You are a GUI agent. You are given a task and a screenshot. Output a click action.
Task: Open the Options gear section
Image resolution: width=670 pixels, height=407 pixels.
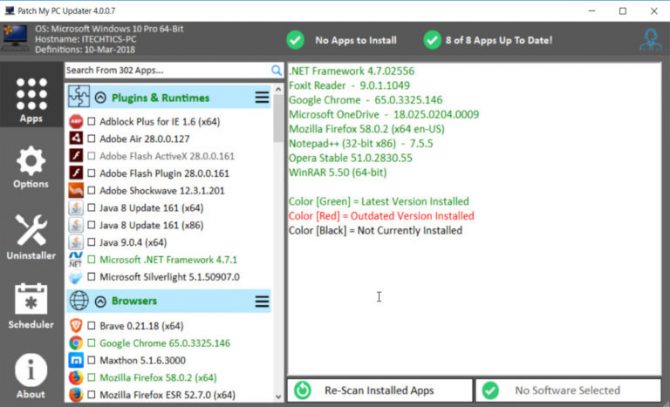click(x=31, y=167)
